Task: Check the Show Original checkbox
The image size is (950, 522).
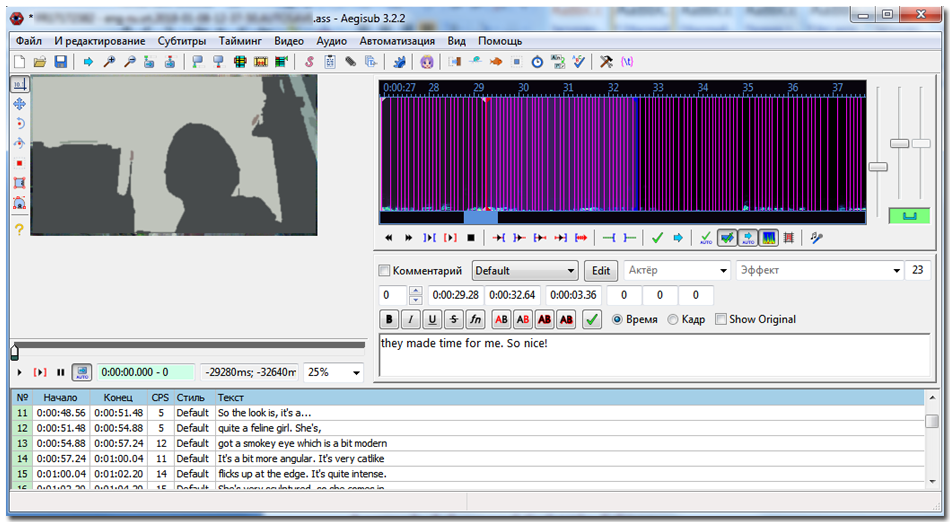Action: click(721, 320)
